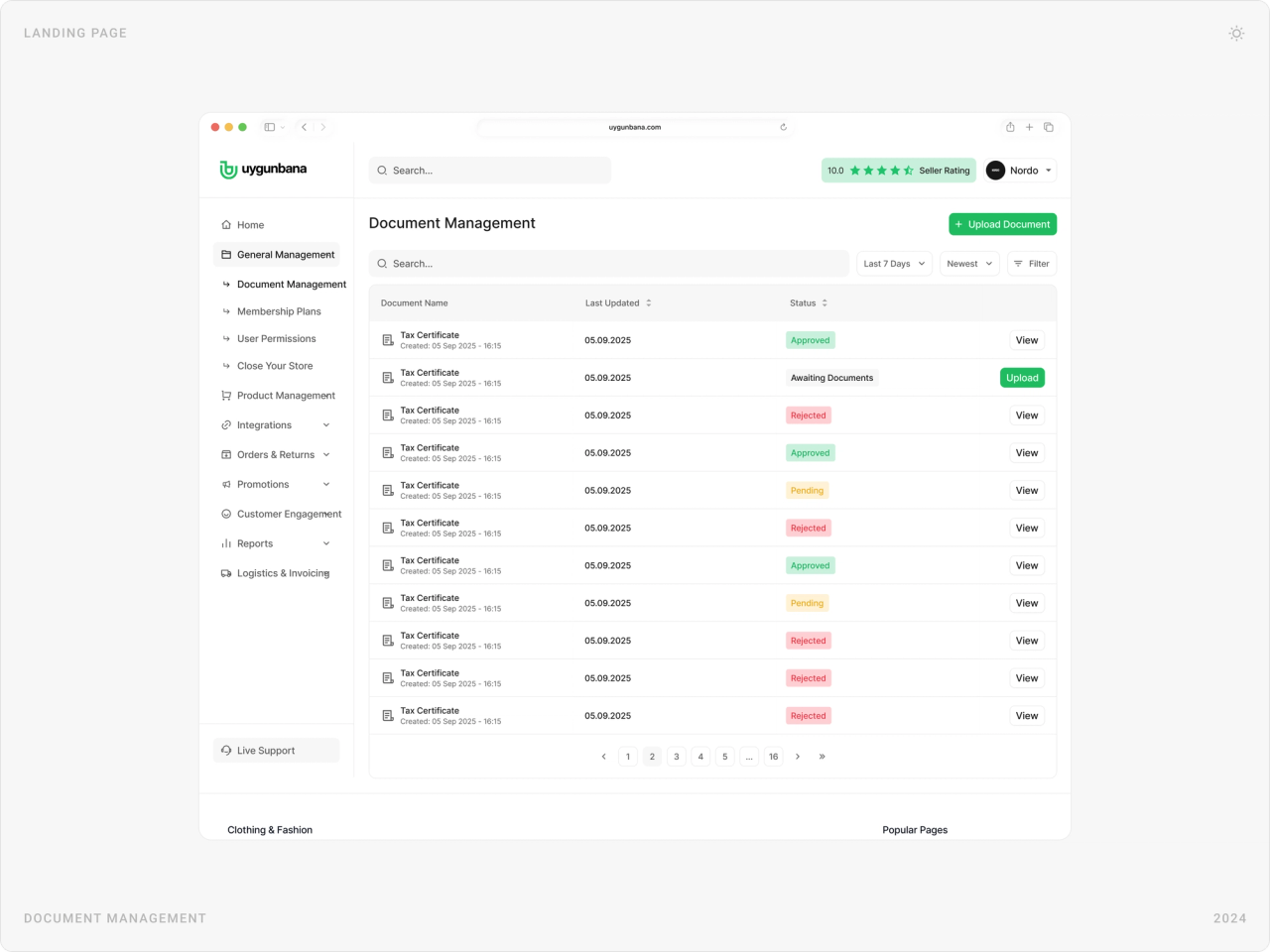Viewport: 1270px width, 952px height.
Task: Reload page using refresh icon
Action: [783, 127]
